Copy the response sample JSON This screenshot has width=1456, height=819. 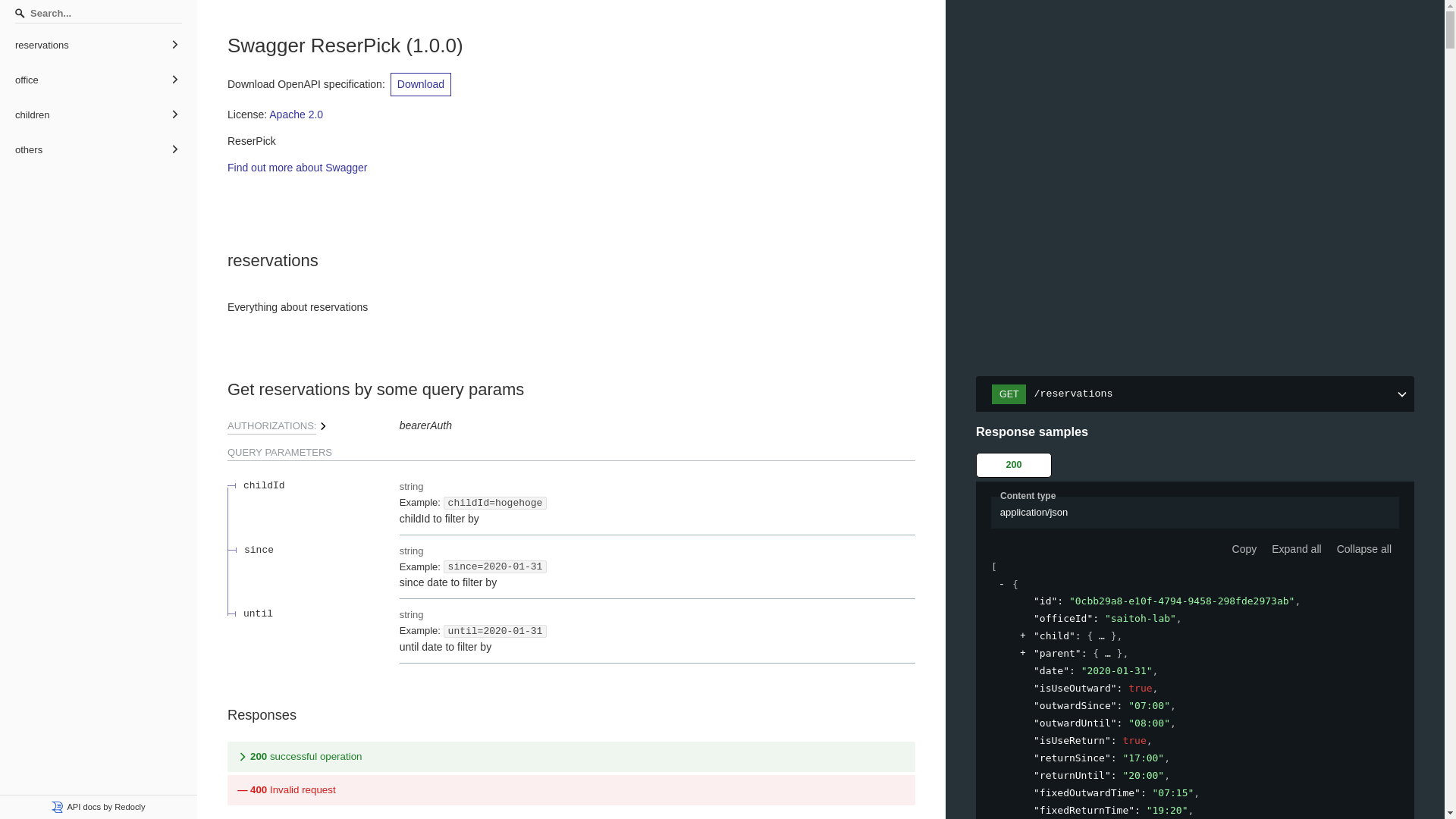click(x=1244, y=549)
